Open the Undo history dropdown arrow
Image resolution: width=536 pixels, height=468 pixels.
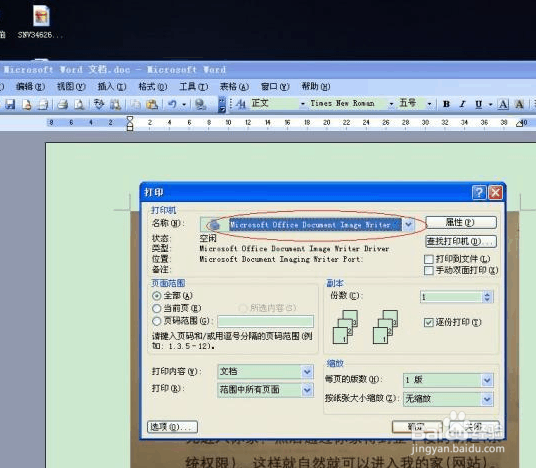point(184,104)
